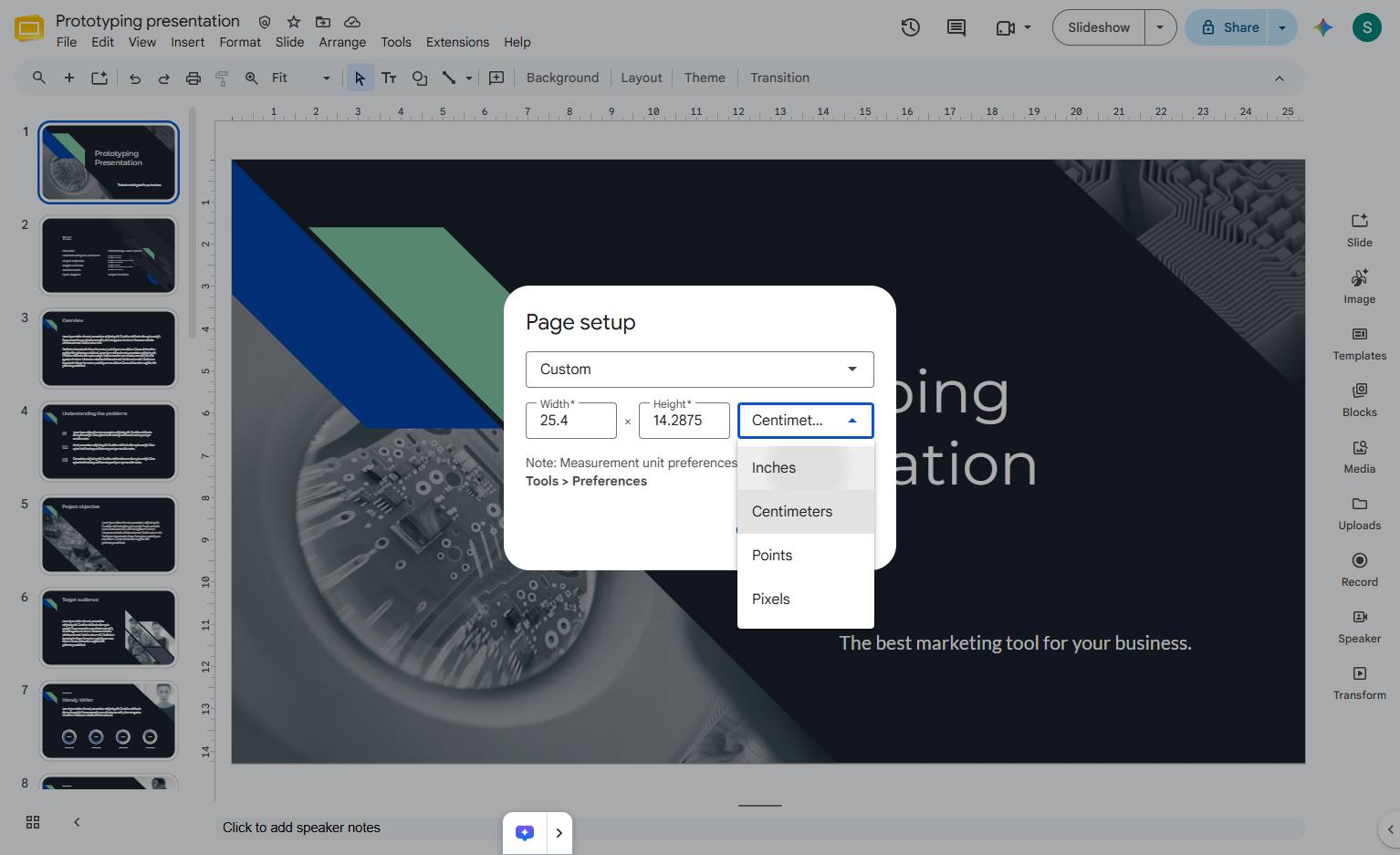
Task: Click the Height input field
Action: coord(684,421)
